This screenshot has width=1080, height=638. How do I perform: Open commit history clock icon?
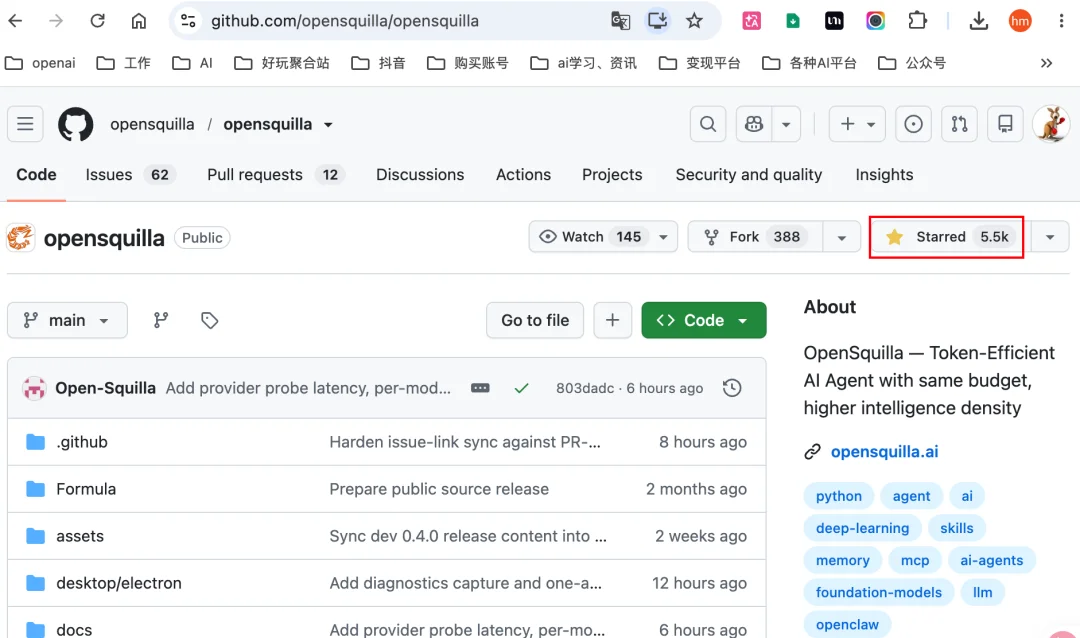point(731,388)
